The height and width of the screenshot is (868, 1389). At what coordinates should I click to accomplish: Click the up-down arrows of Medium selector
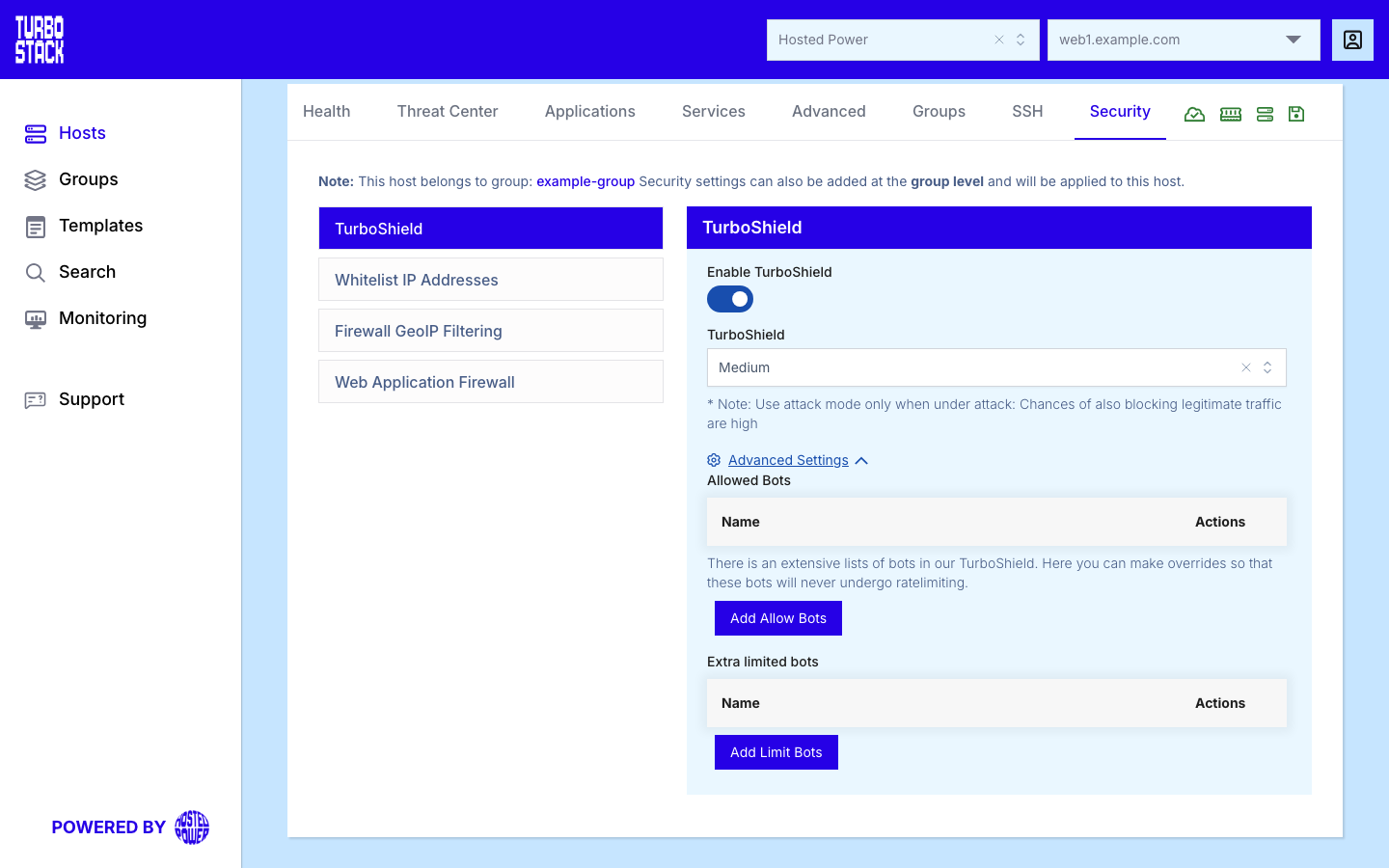(1267, 367)
